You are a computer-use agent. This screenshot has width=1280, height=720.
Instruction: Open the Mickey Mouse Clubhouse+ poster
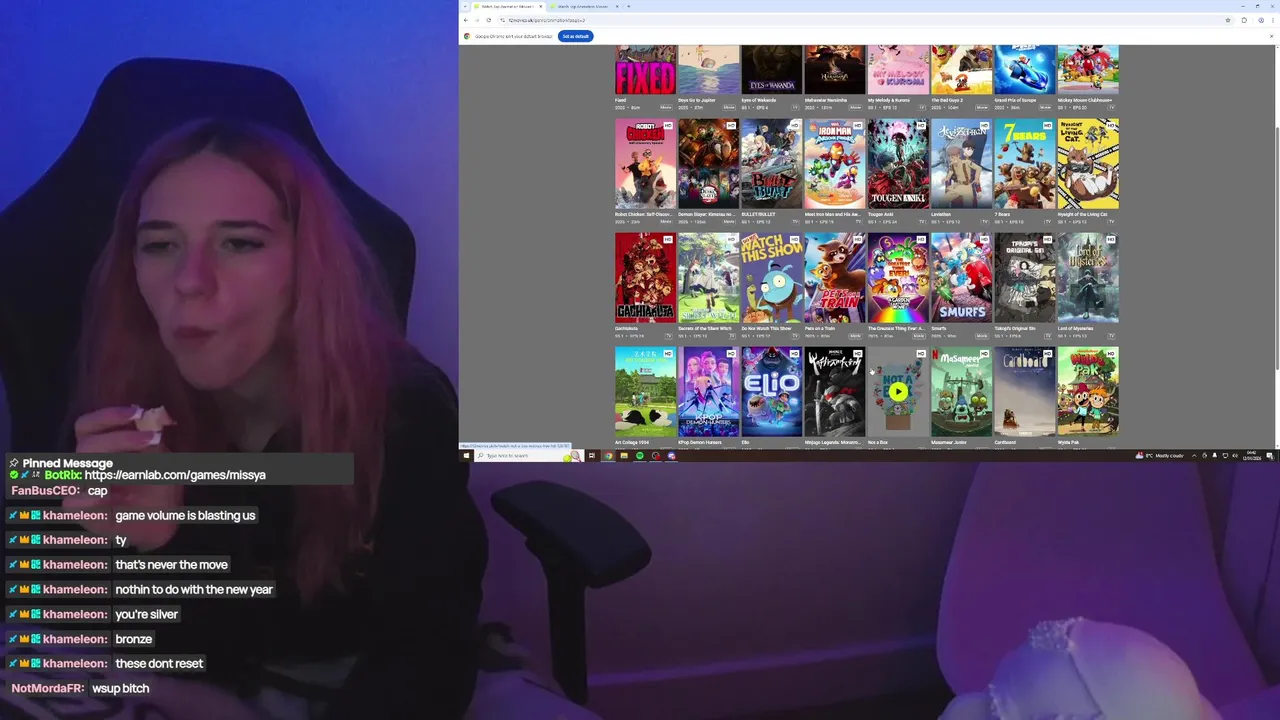(1088, 70)
